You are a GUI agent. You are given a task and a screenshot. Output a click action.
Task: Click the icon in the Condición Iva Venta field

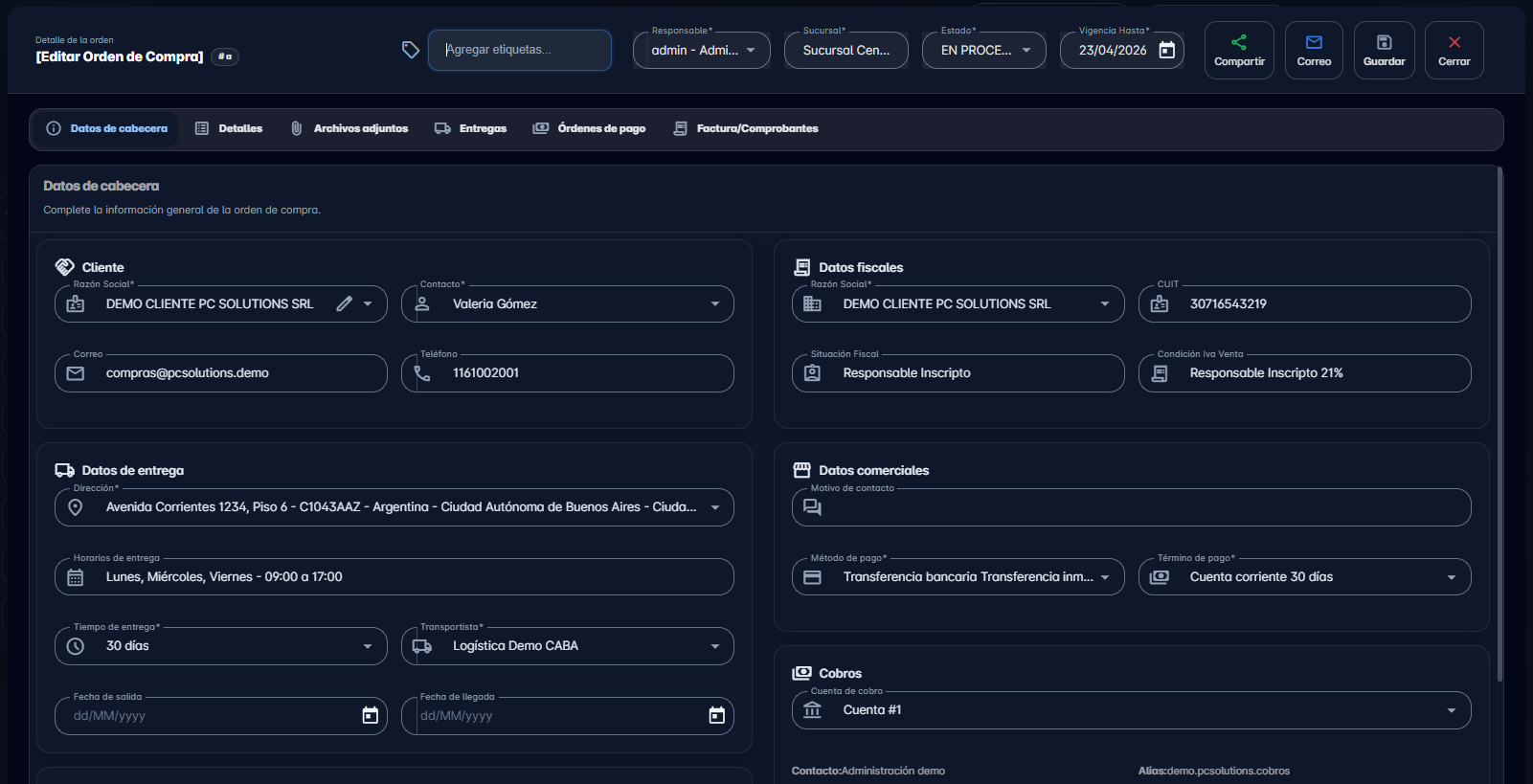1160,373
